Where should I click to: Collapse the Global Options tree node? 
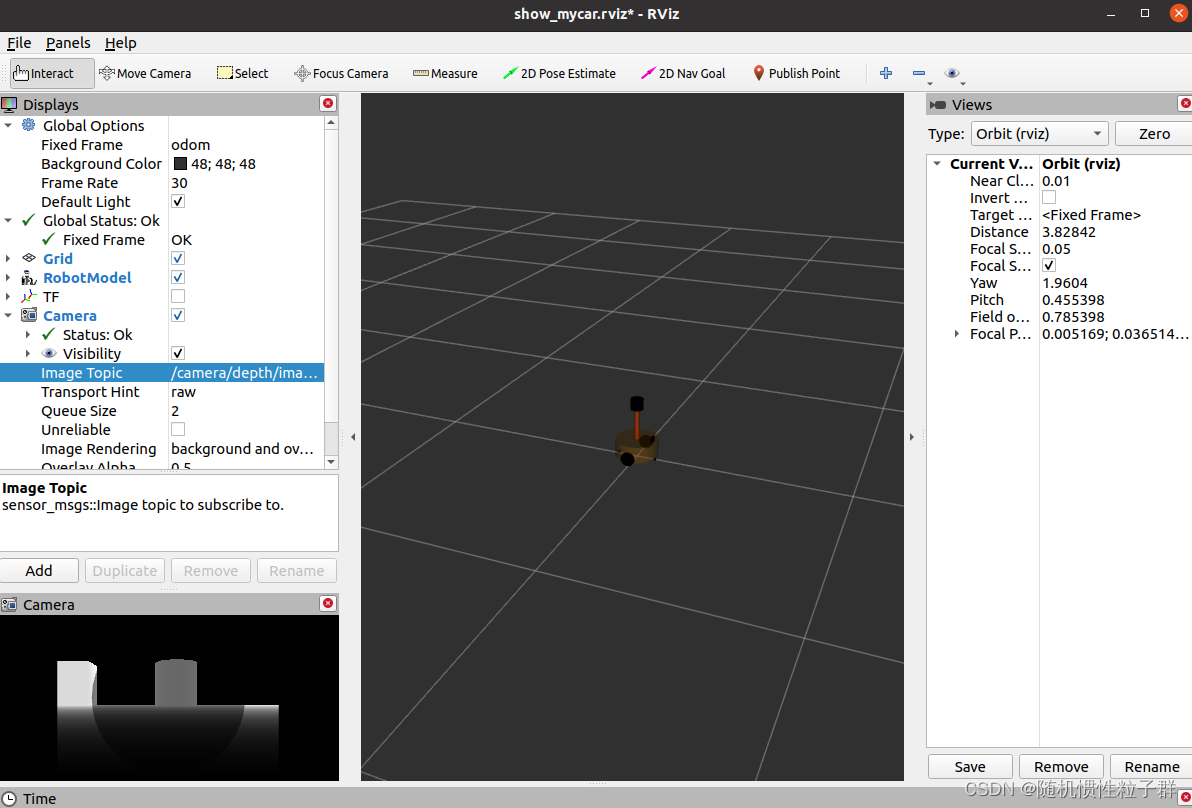tap(8, 125)
